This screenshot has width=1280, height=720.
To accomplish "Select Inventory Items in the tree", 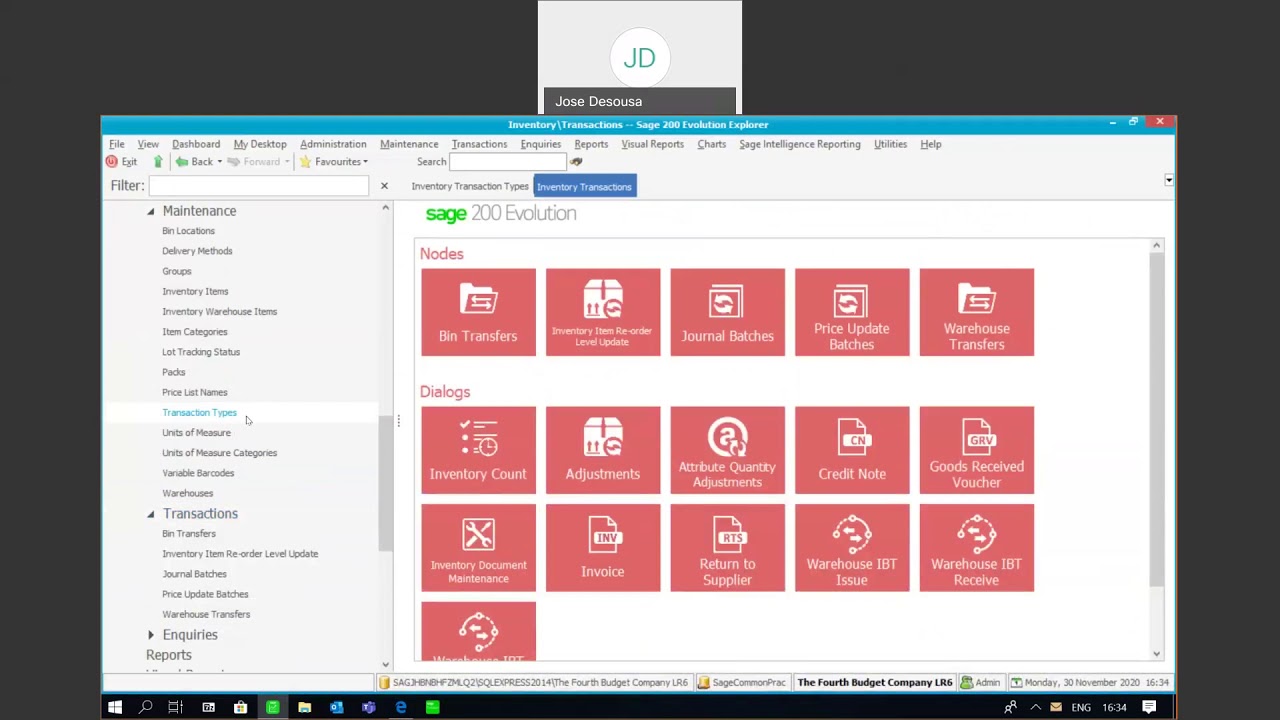I will click(x=195, y=292).
